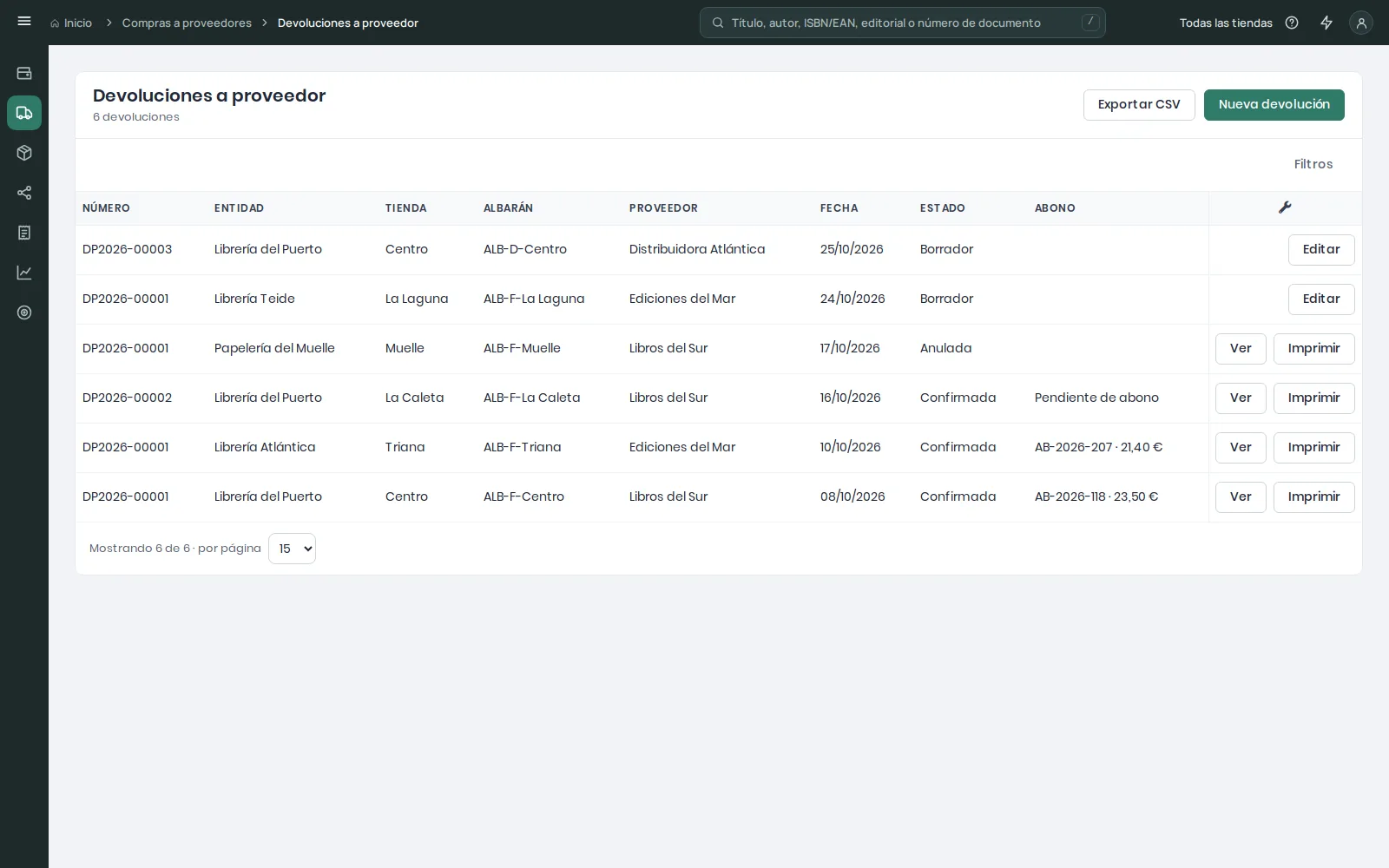Click the Distribuidora Atlántica cell
Image resolution: width=1389 pixels, height=868 pixels.
pyautogui.click(x=697, y=249)
